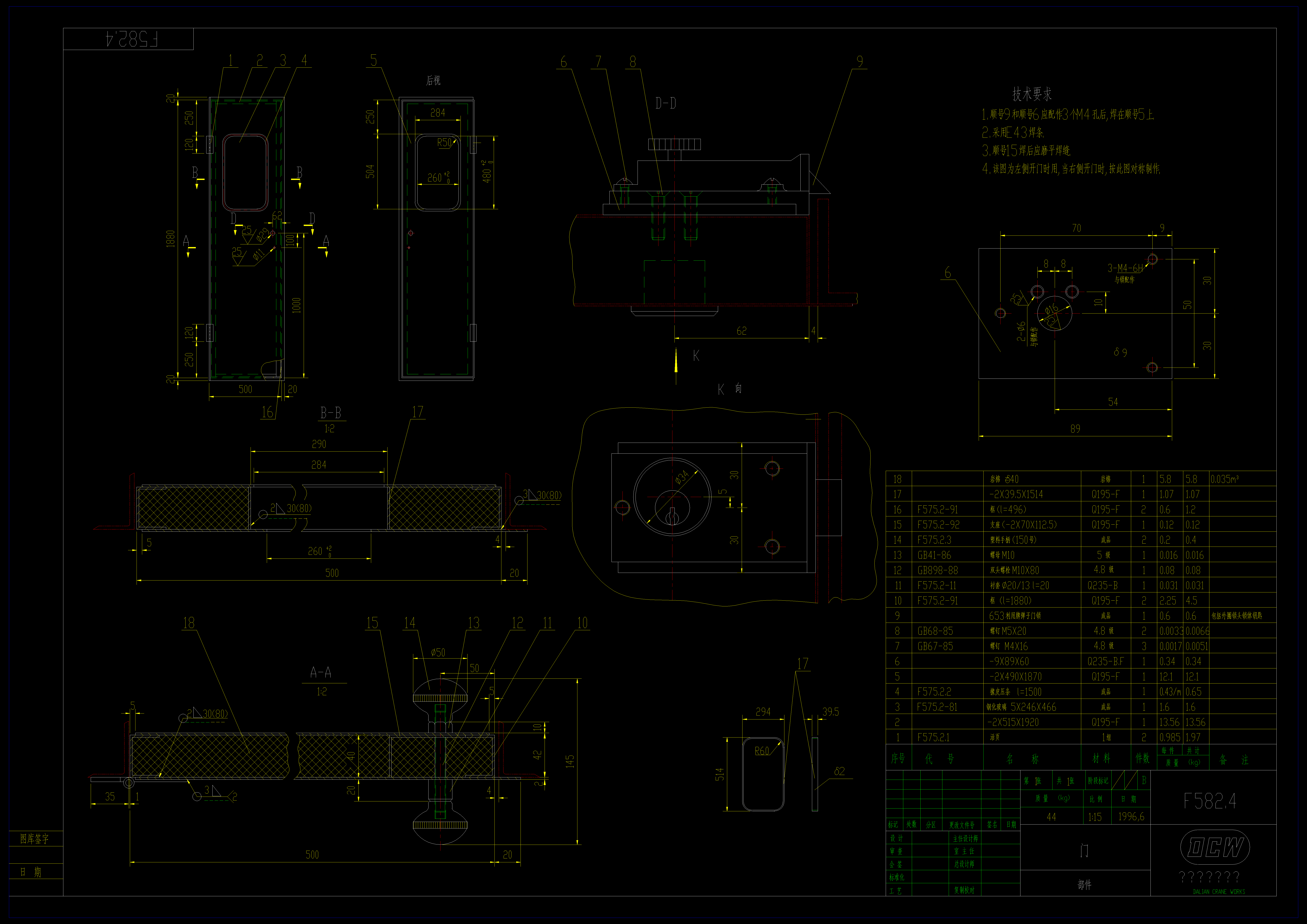Click note '2.采用E43焊条'
The width and height of the screenshot is (1307, 924).
pos(1013,133)
